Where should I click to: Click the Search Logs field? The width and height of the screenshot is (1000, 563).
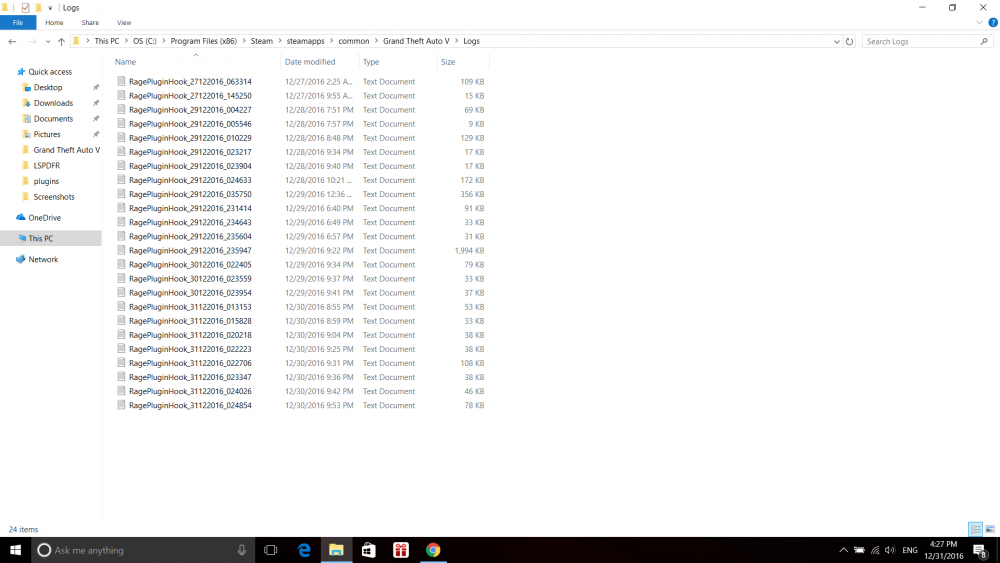click(x=921, y=41)
